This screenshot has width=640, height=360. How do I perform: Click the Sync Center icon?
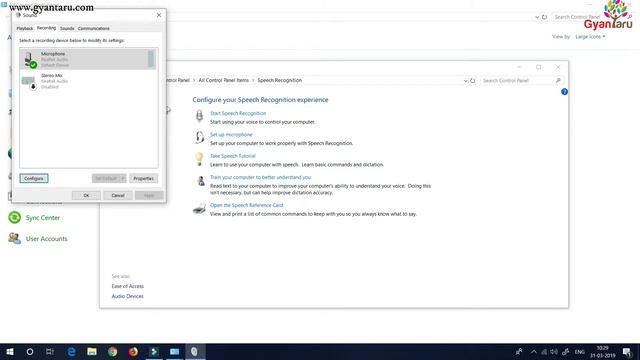point(15,218)
